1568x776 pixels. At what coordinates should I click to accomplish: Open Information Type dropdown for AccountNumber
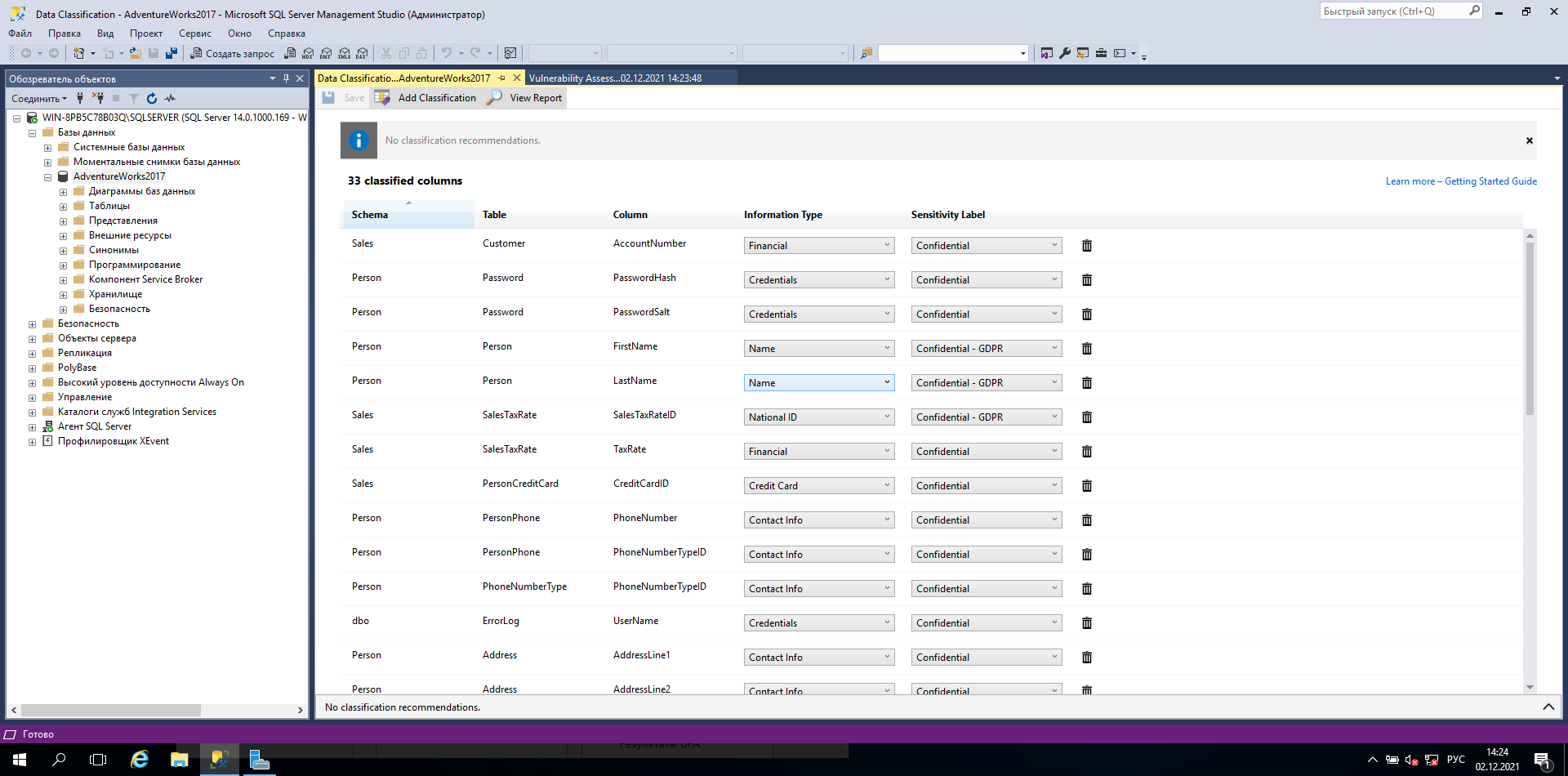pos(819,245)
